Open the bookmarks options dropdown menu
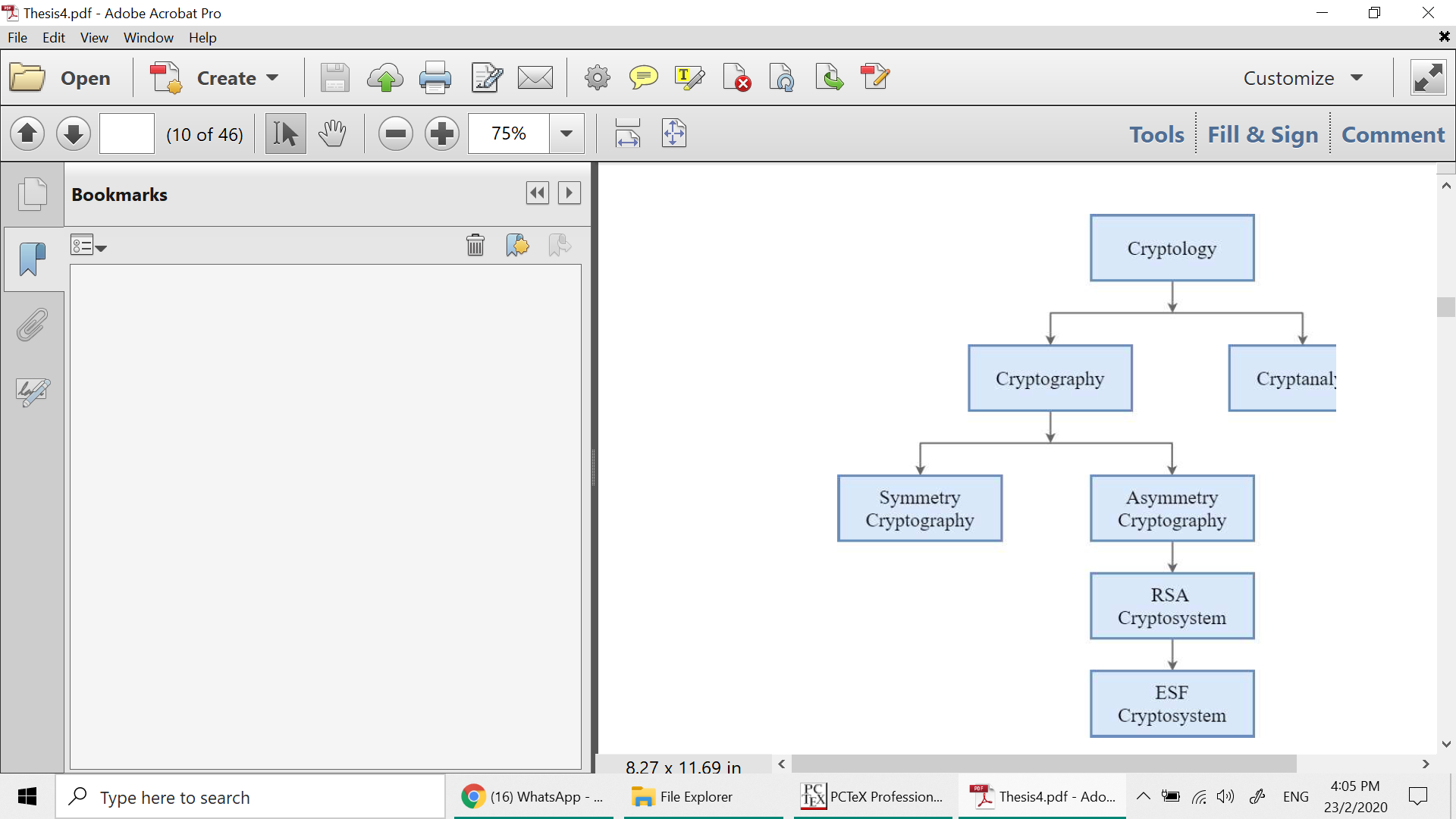 pos(89,246)
